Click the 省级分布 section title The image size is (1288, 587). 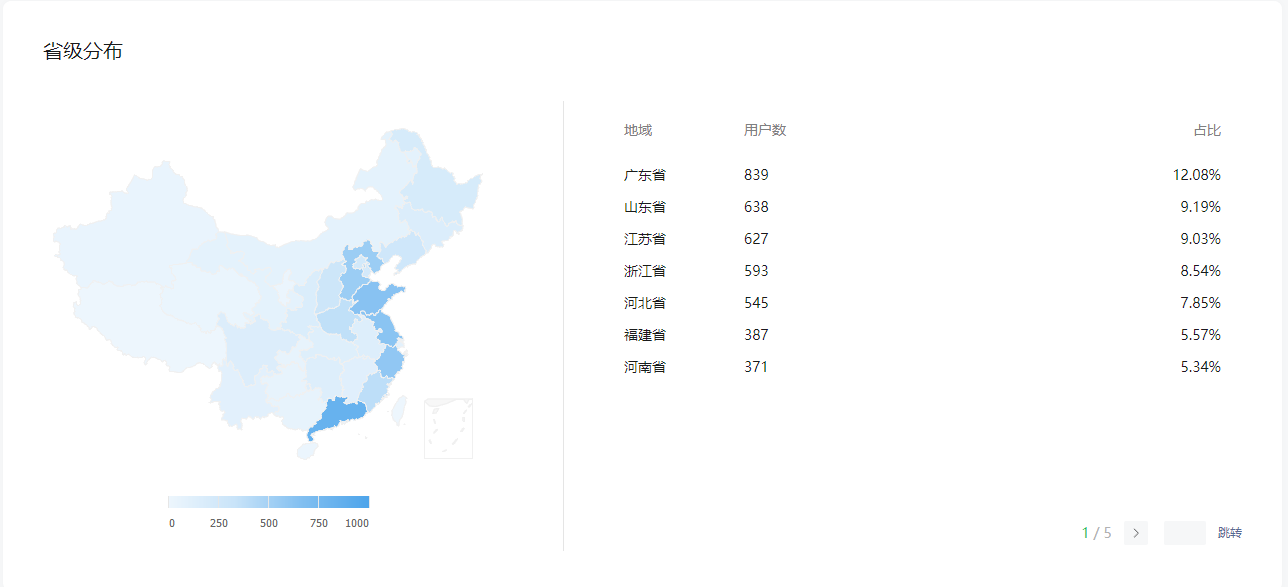[x=83, y=51]
